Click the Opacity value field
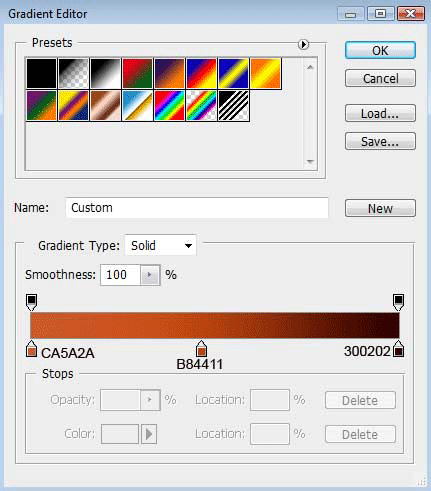431x491 pixels. pyautogui.click(x=120, y=400)
